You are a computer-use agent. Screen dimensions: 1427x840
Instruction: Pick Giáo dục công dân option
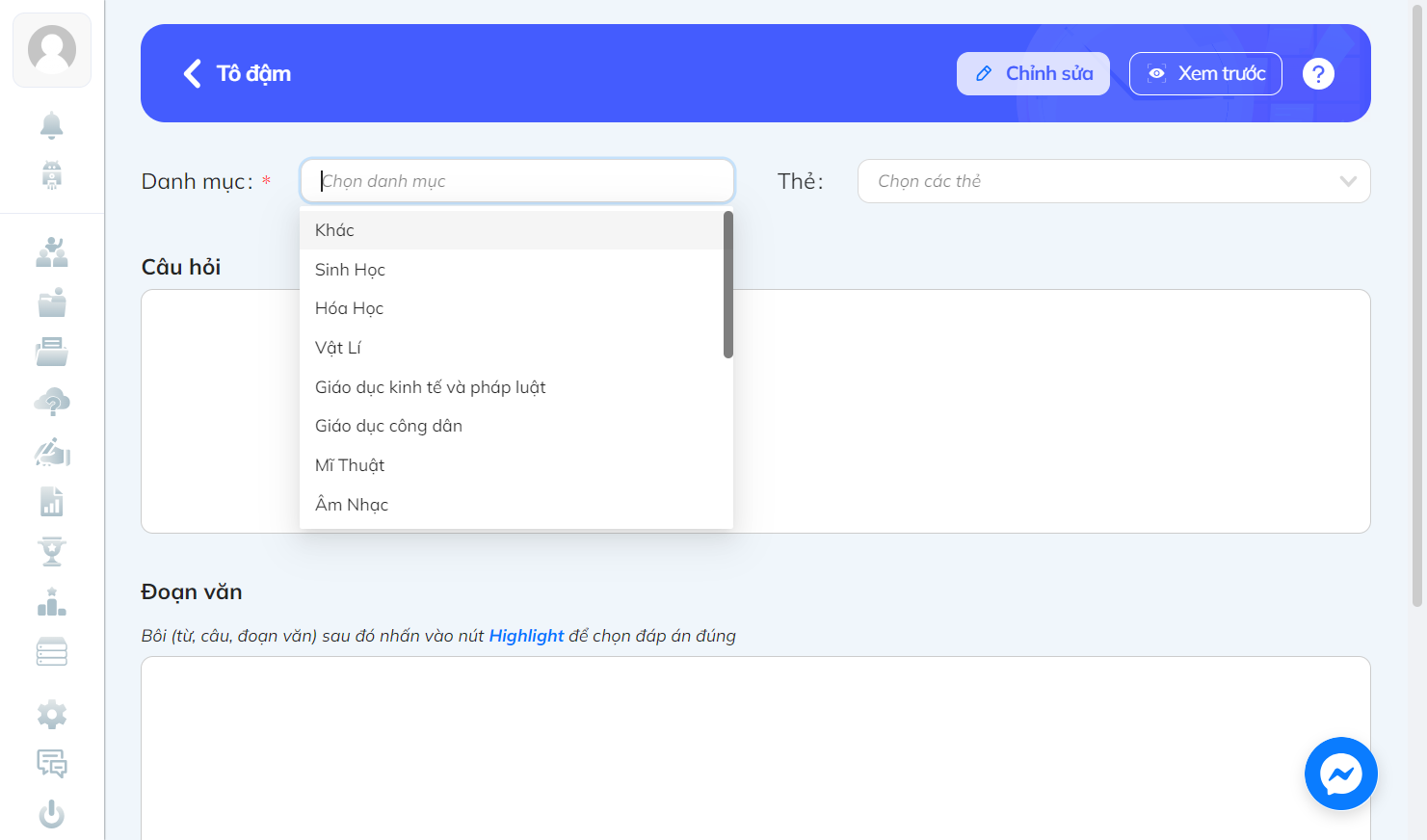[x=512, y=426]
